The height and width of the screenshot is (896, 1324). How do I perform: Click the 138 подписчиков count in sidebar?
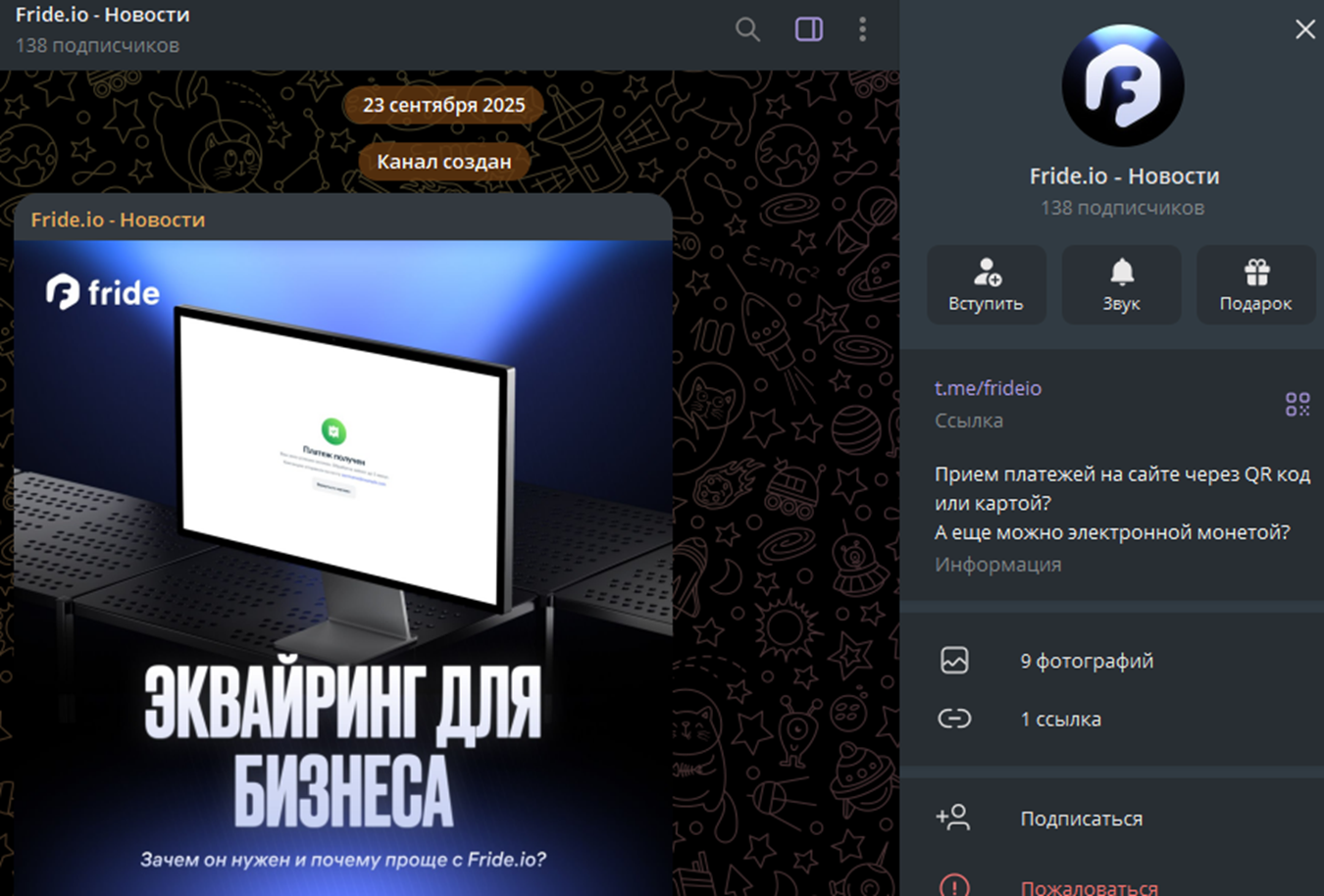(x=1123, y=208)
